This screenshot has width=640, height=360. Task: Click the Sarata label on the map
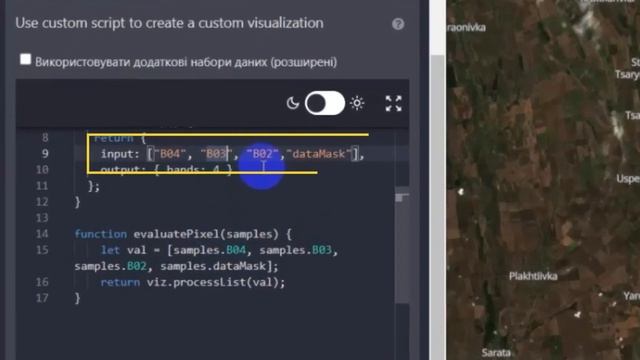(x=496, y=352)
